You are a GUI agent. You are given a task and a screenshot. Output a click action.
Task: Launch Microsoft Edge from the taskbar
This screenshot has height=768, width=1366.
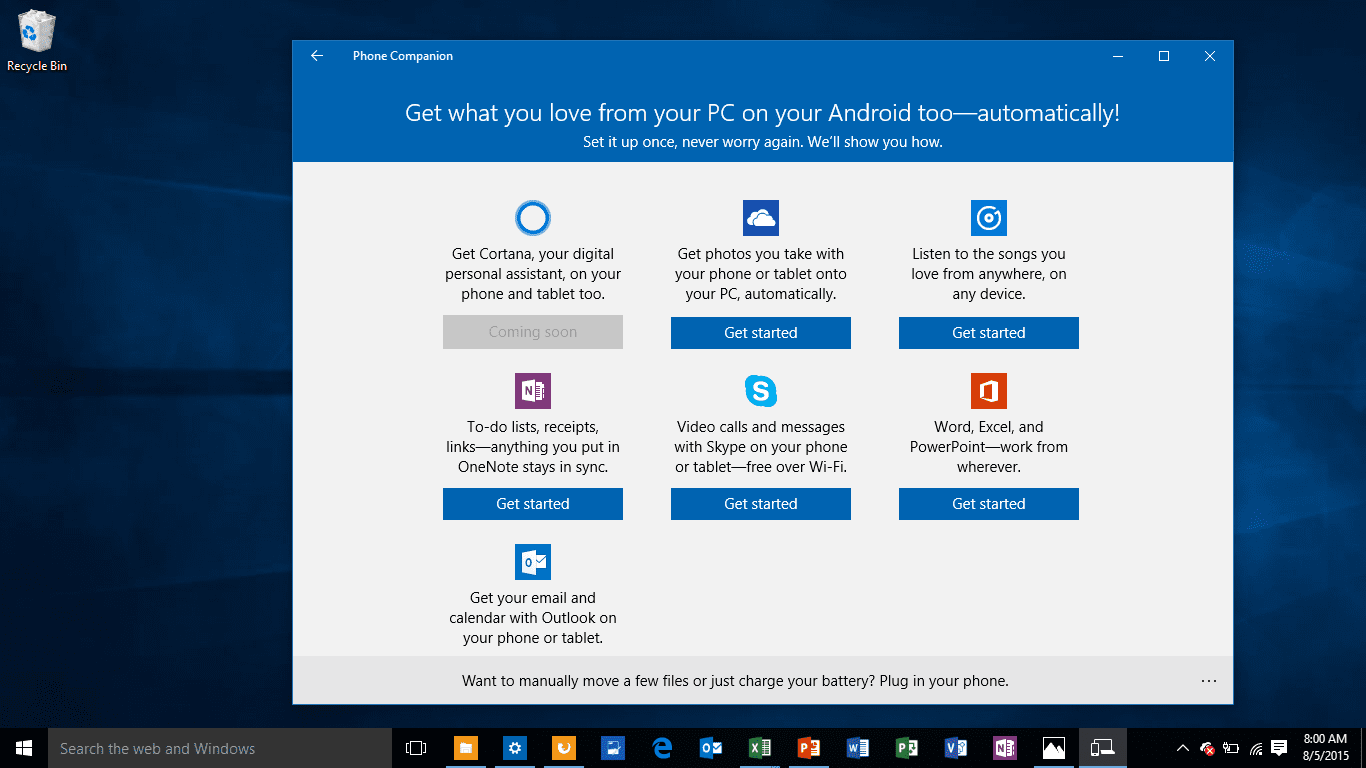pyautogui.click(x=662, y=748)
